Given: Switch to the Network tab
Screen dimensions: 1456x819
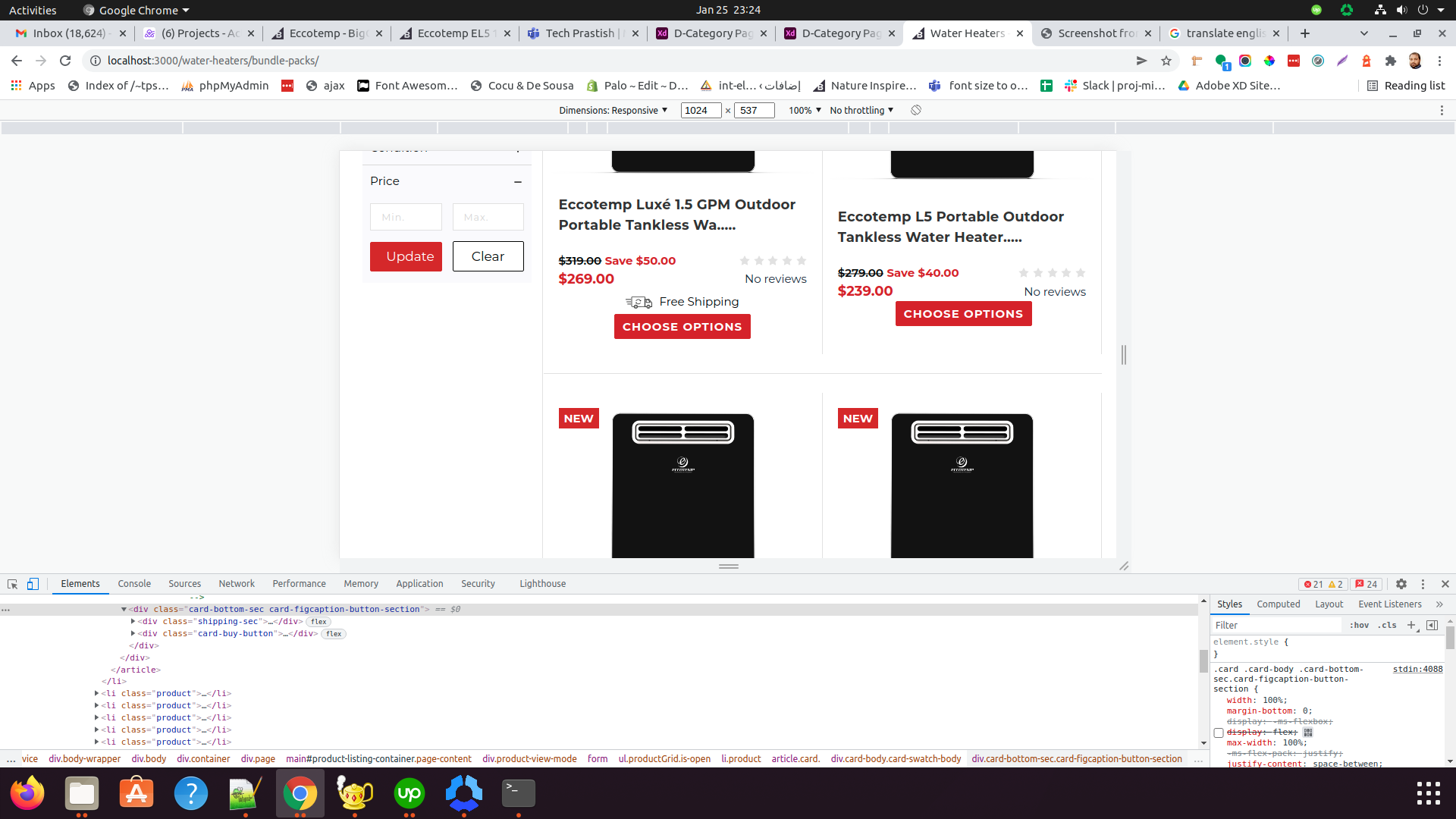Looking at the screenshot, I should (x=237, y=584).
